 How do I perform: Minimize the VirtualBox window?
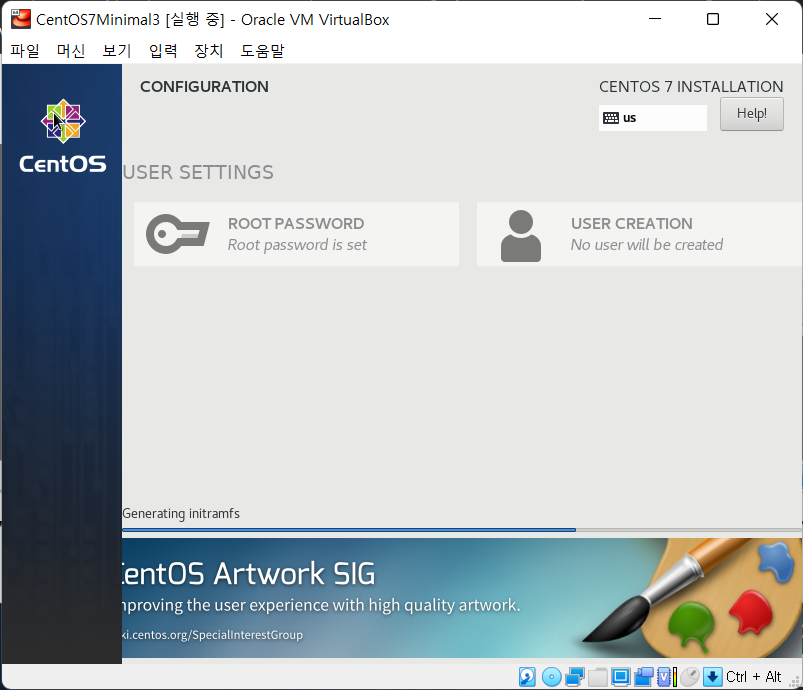coord(655,19)
